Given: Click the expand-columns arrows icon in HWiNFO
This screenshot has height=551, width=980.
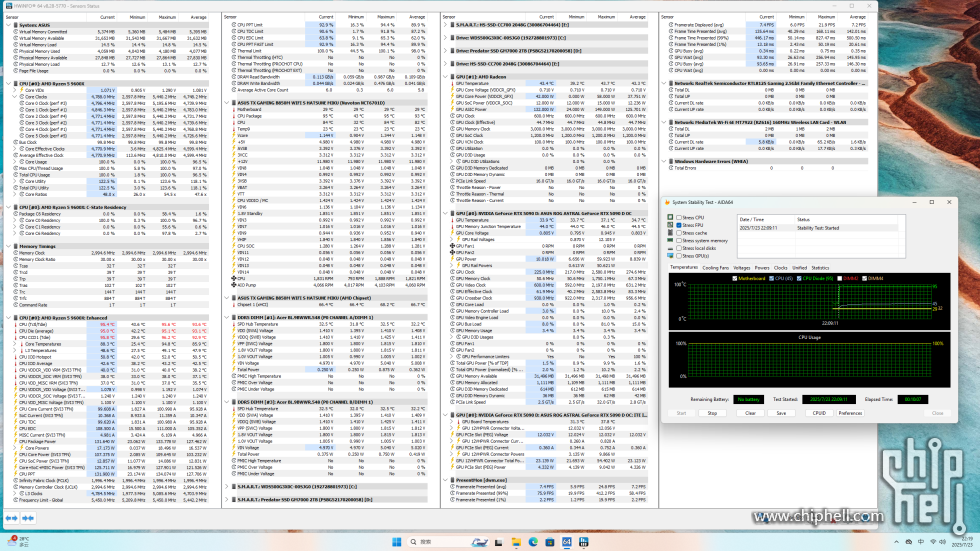Looking at the screenshot, I should coord(11,518).
